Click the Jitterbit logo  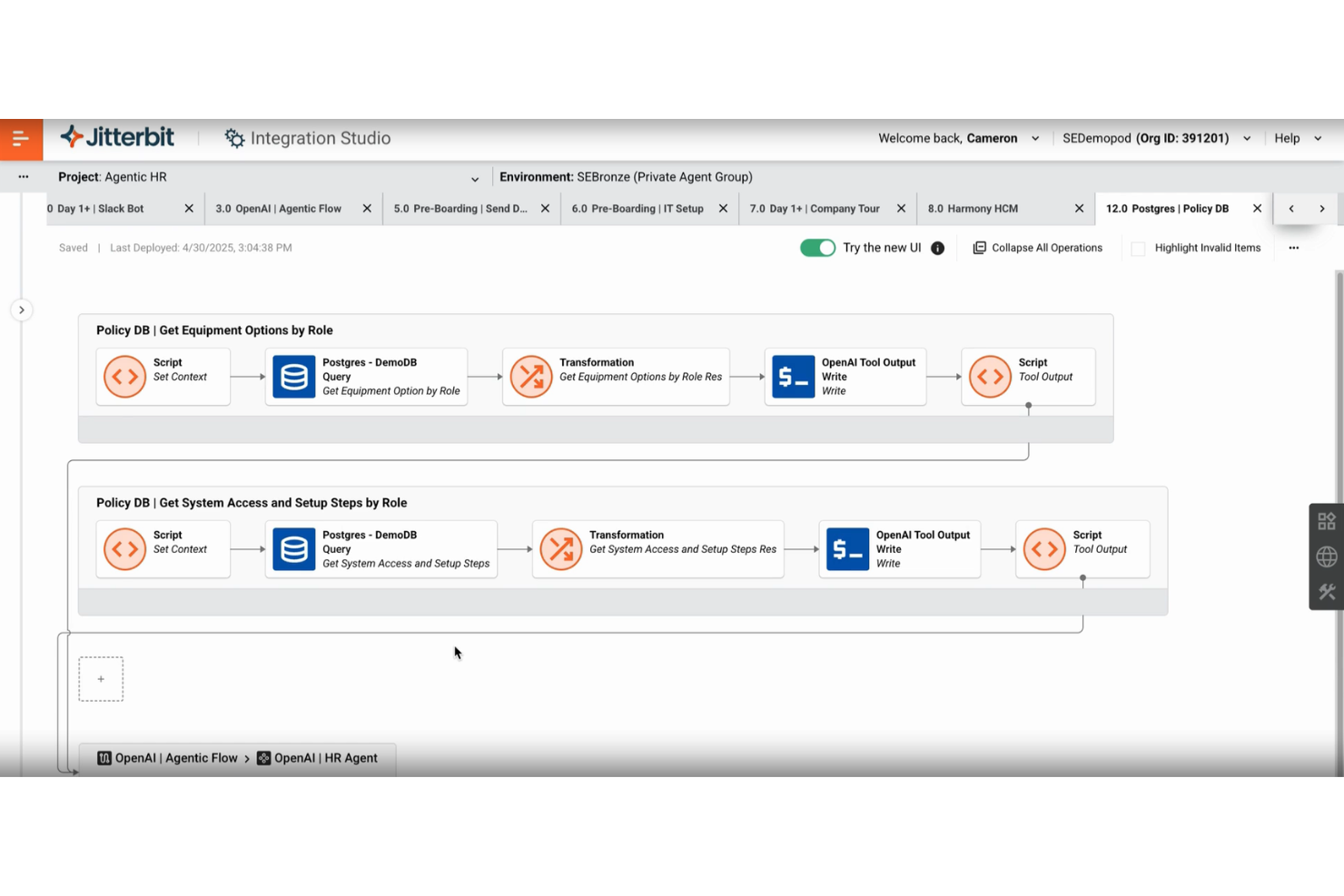click(117, 137)
